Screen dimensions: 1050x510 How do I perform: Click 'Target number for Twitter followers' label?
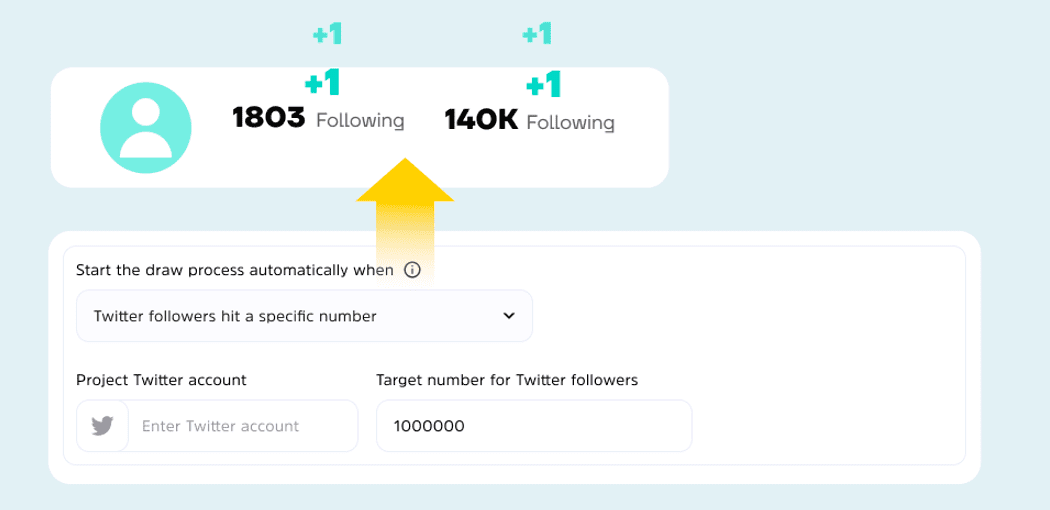(x=507, y=380)
